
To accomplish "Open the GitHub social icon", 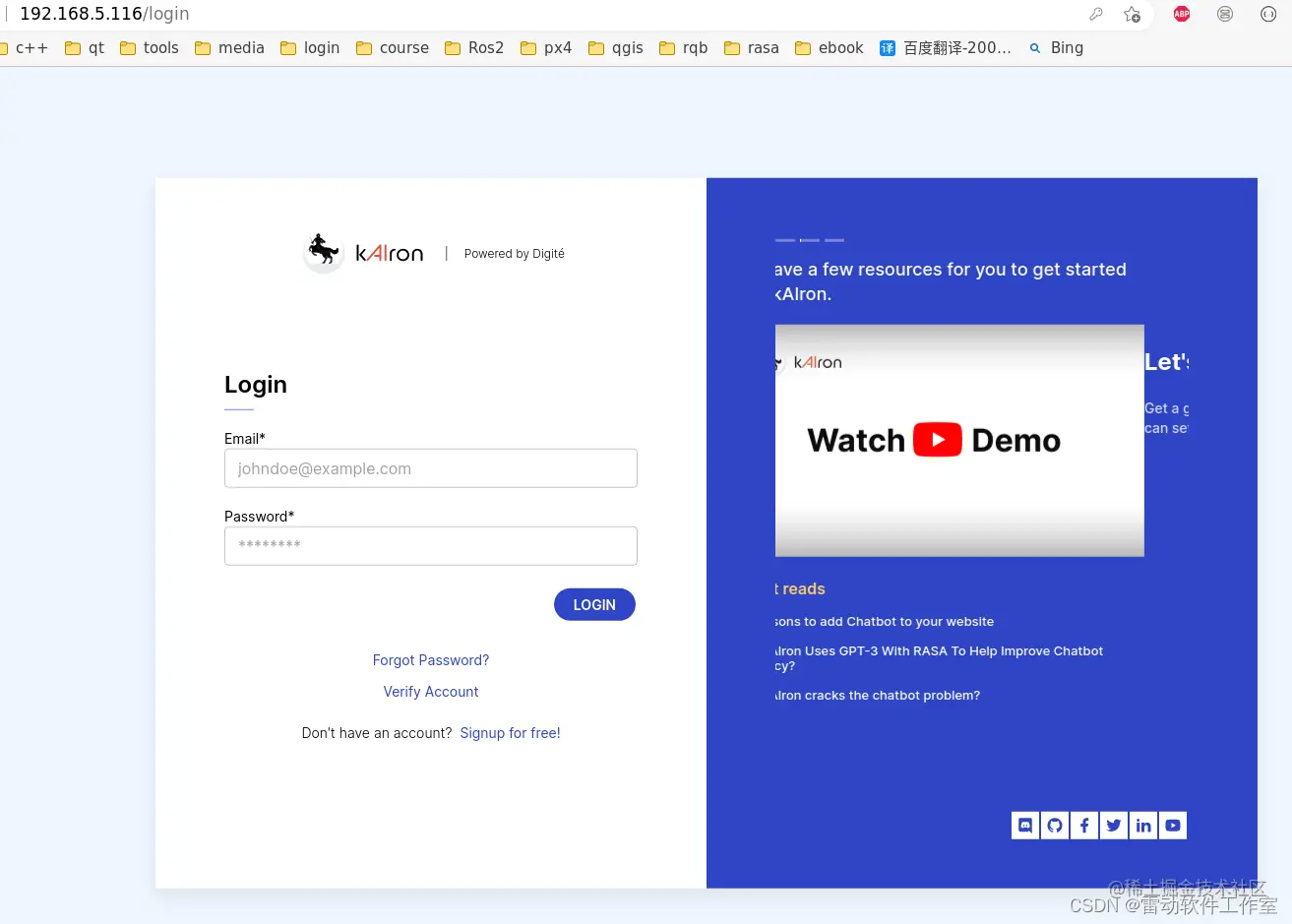I will (1055, 826).
